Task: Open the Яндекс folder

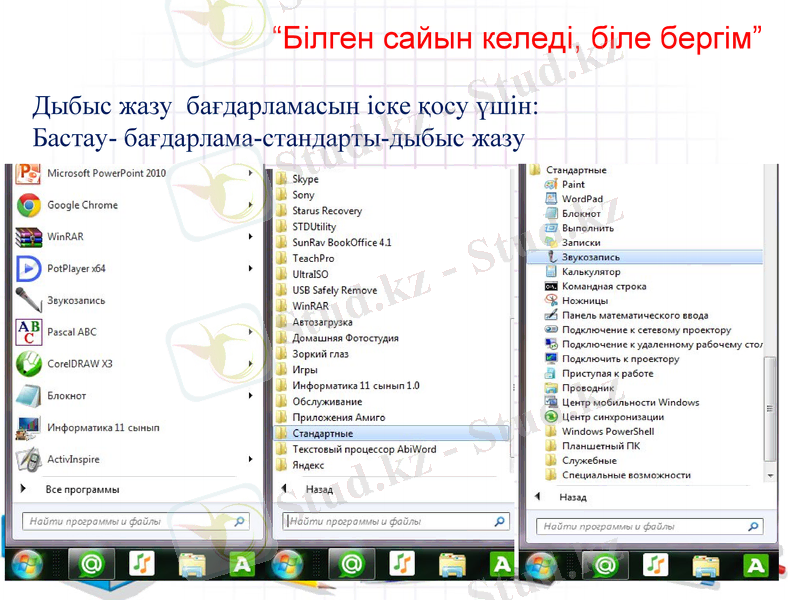Action: 300,465
